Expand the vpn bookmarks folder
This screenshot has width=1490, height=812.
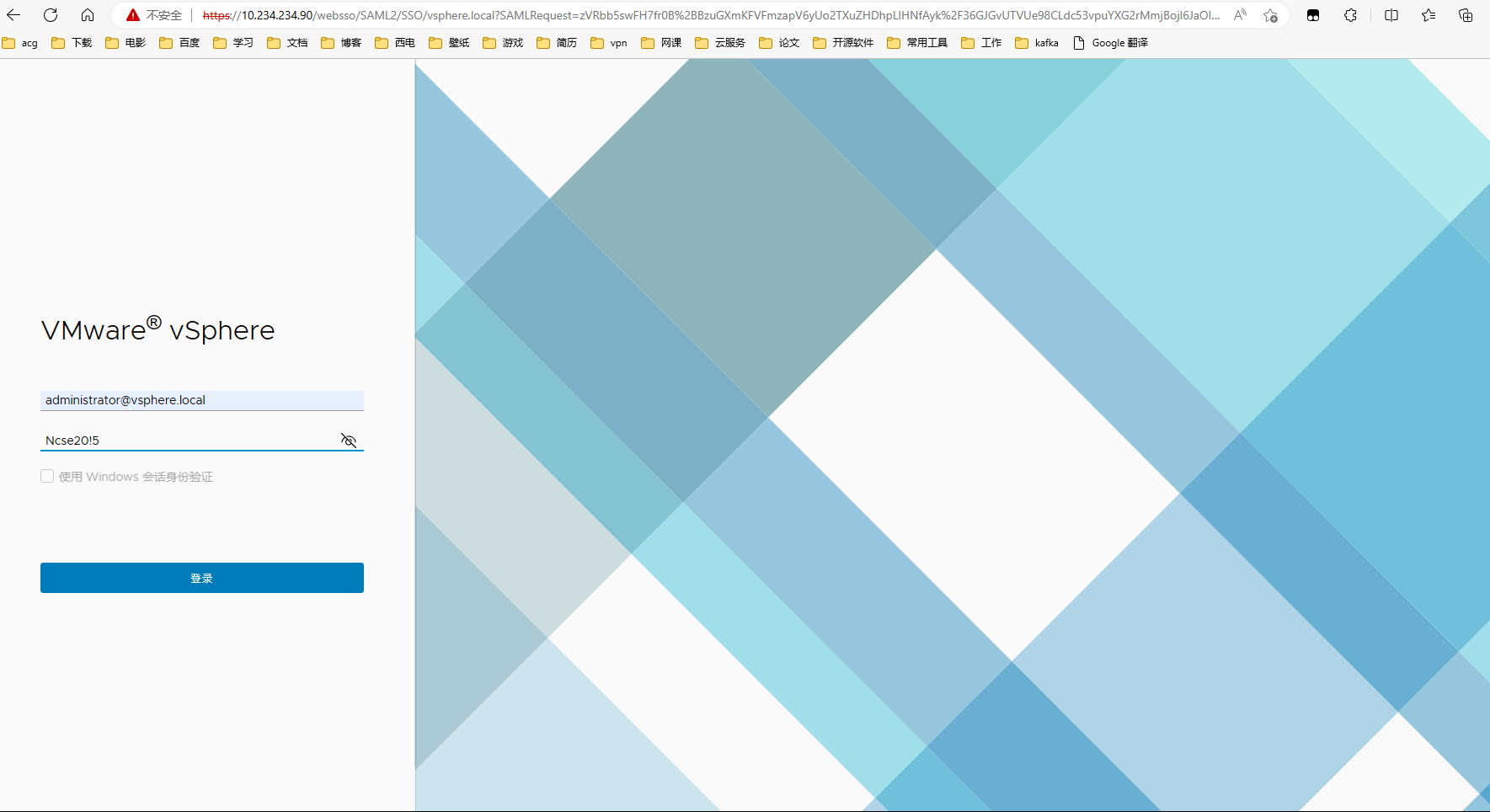[x=609, y=43]
